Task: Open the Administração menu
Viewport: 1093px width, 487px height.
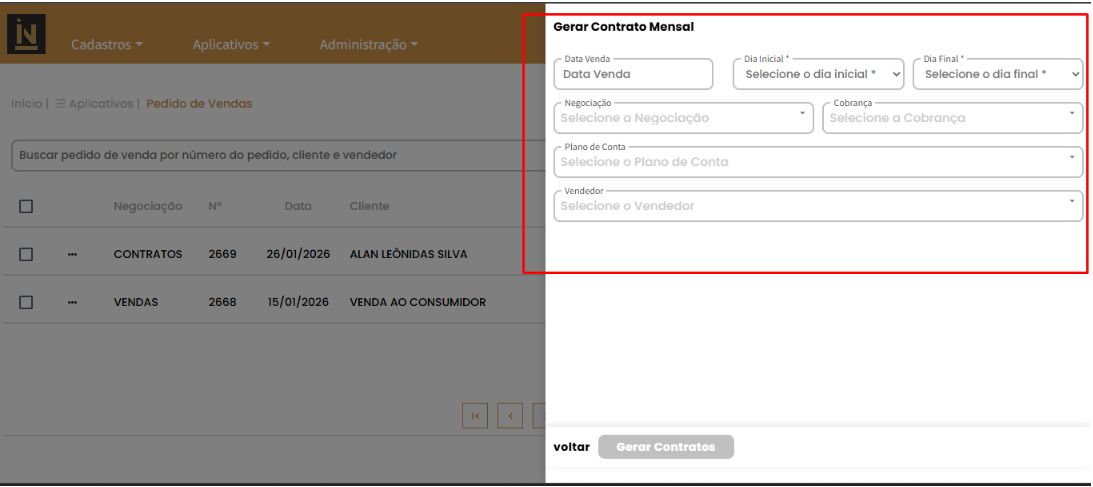Action: point(368,45)
